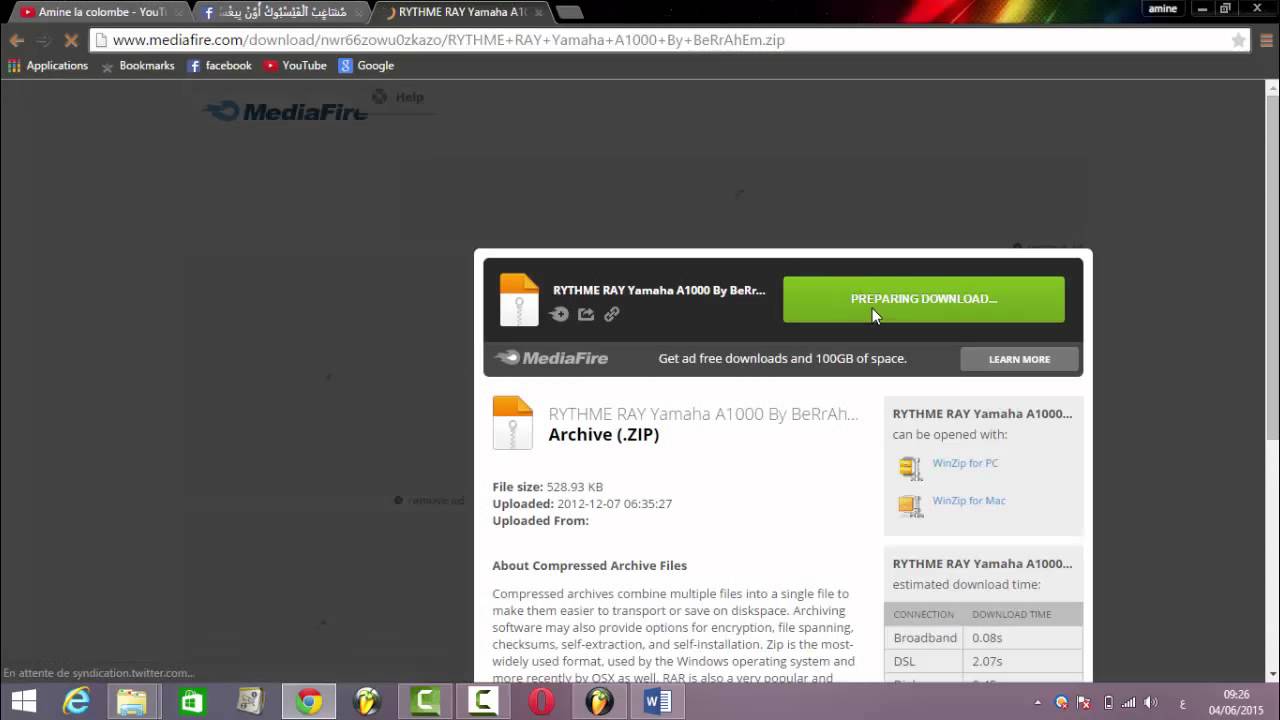Viewport: 1280px width, 720px height.
Task: Click the large orange ZIP icon beside file title
Action: click(x=513, y=423)
